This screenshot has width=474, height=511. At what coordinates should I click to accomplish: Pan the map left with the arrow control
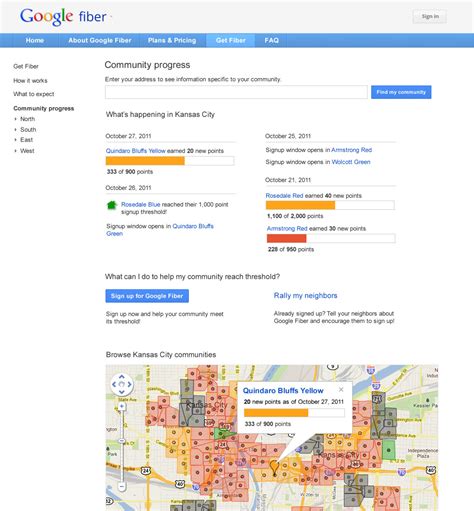[114, 384]
